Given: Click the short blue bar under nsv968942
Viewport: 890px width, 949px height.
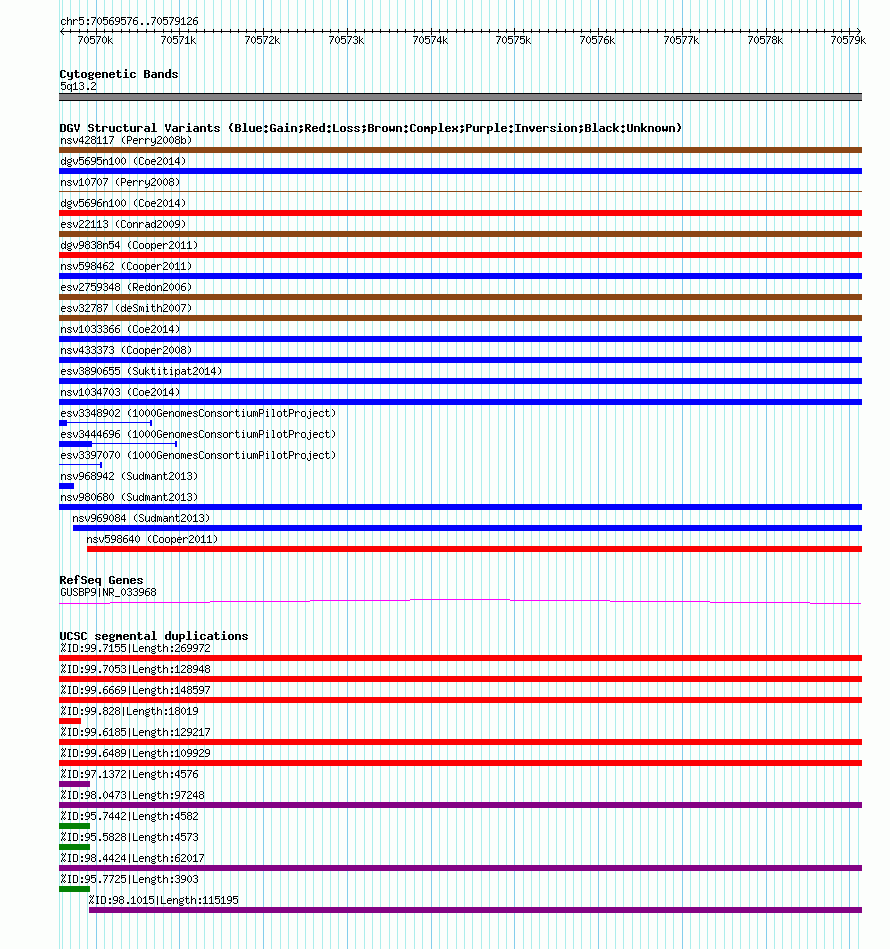Looking at the screenshot, I should [x=67, y=486].
